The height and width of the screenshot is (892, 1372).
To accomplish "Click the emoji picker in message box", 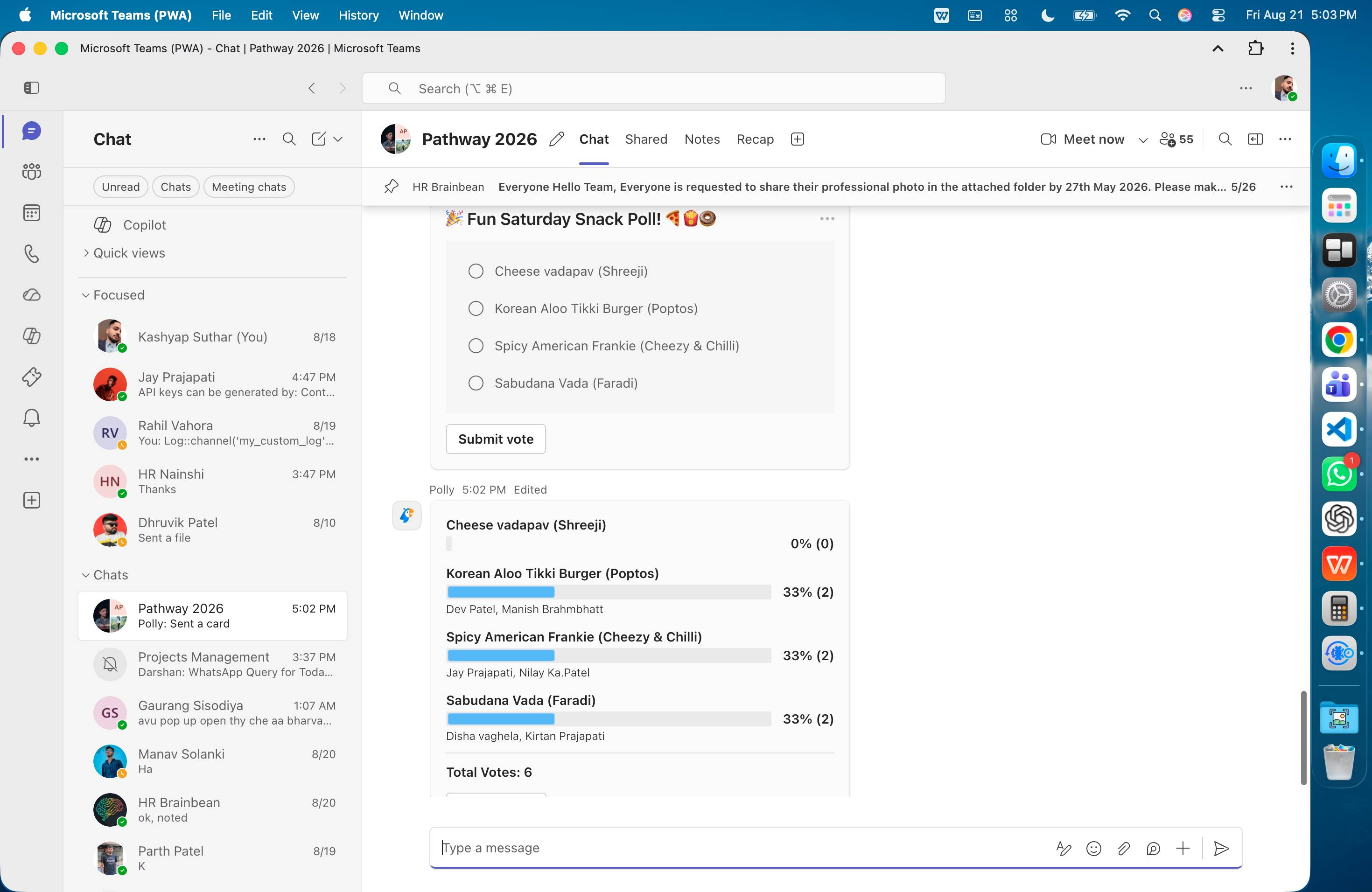I will pos(1093,848).
